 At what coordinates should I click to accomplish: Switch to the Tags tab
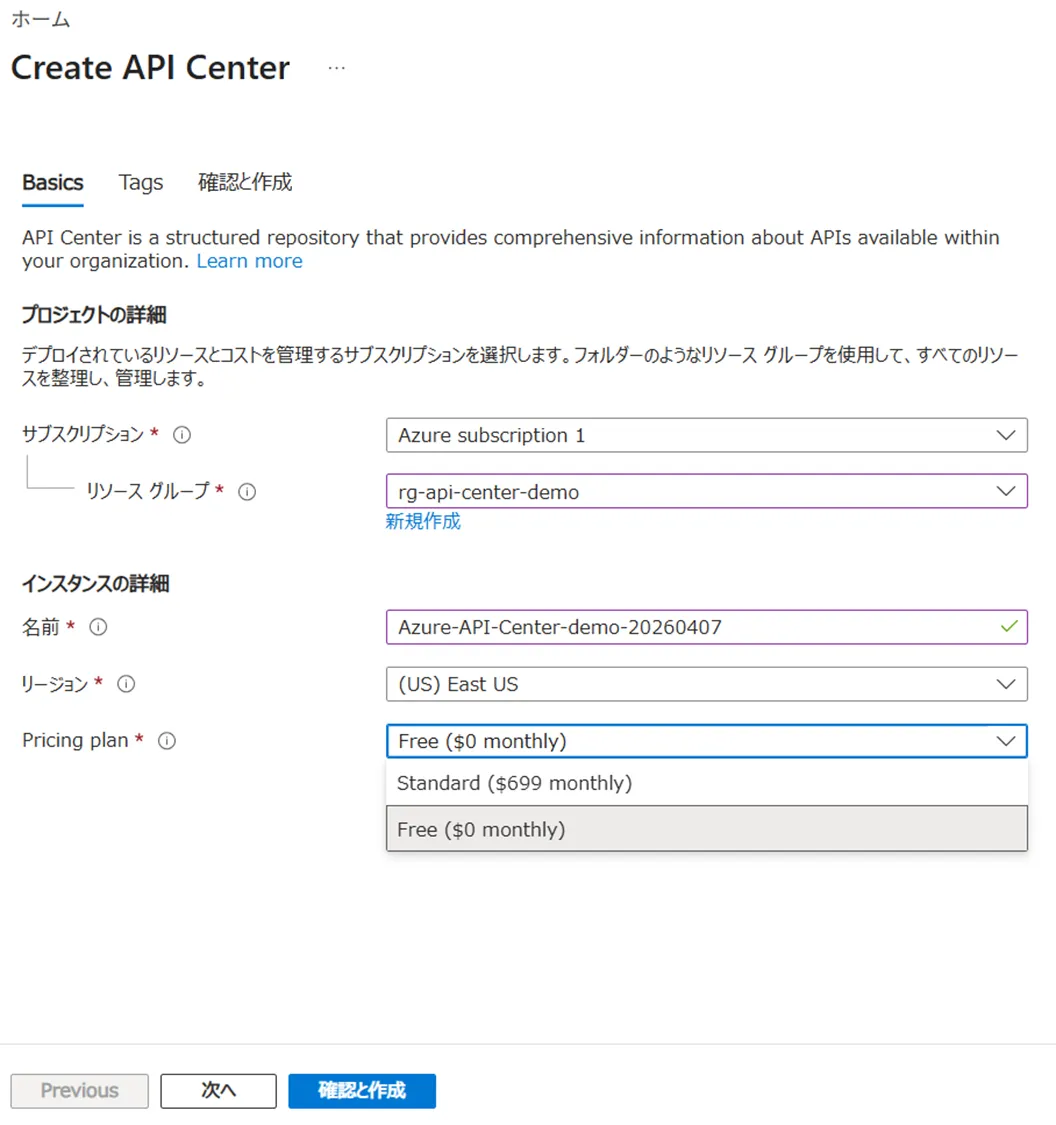141,183
